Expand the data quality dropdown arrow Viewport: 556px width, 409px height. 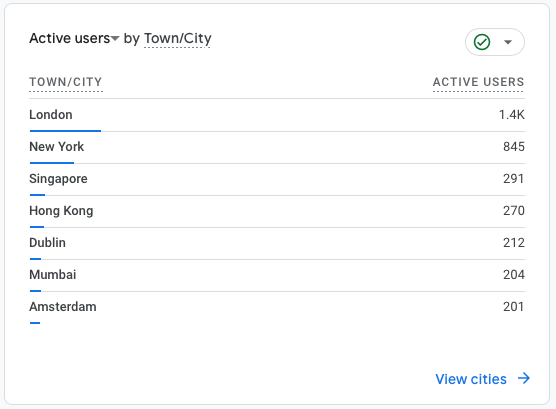tap(508, 42)
